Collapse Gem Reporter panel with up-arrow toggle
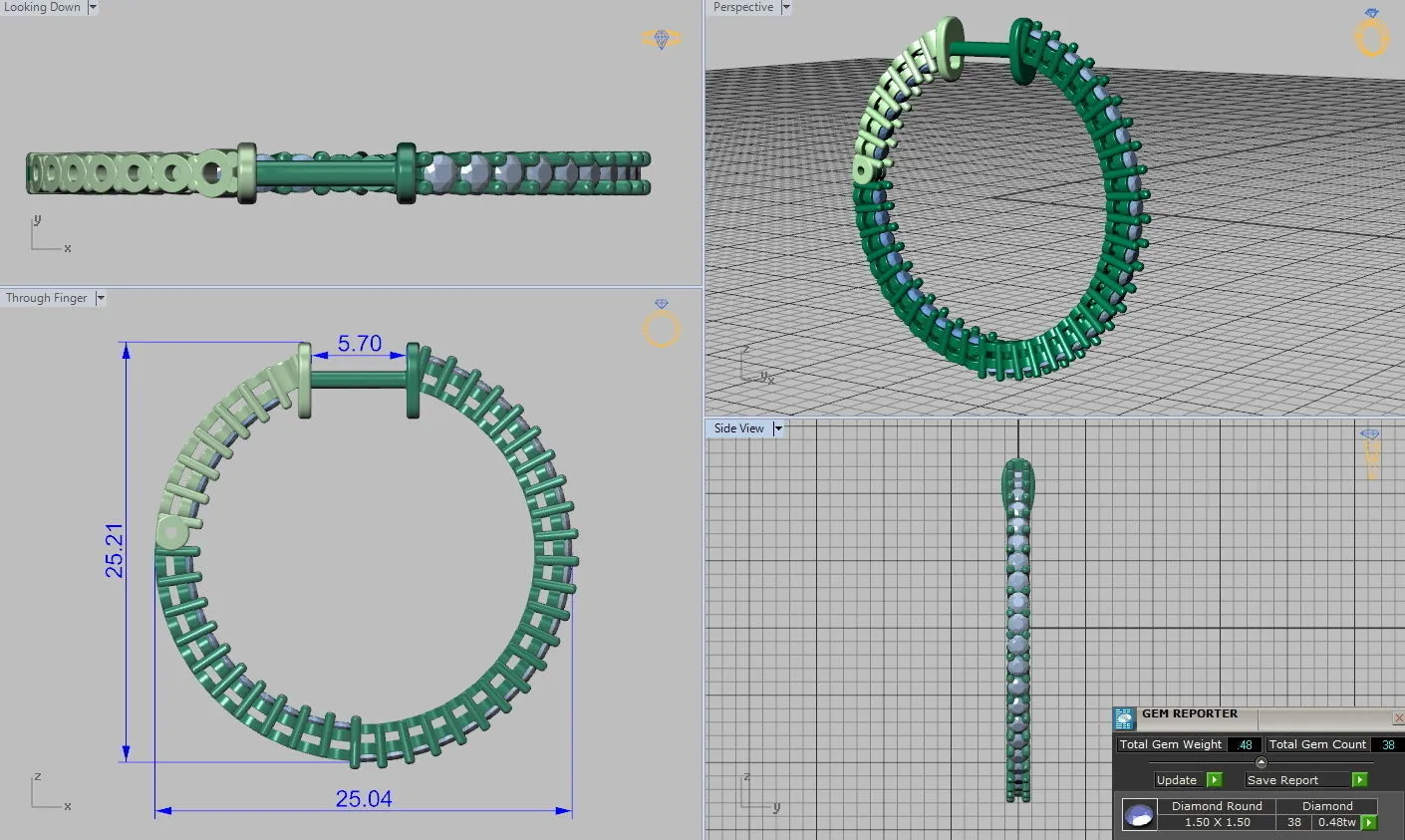Viewport: 1405px width, 840px height. pyautogui.click(x=1261, y=762)
